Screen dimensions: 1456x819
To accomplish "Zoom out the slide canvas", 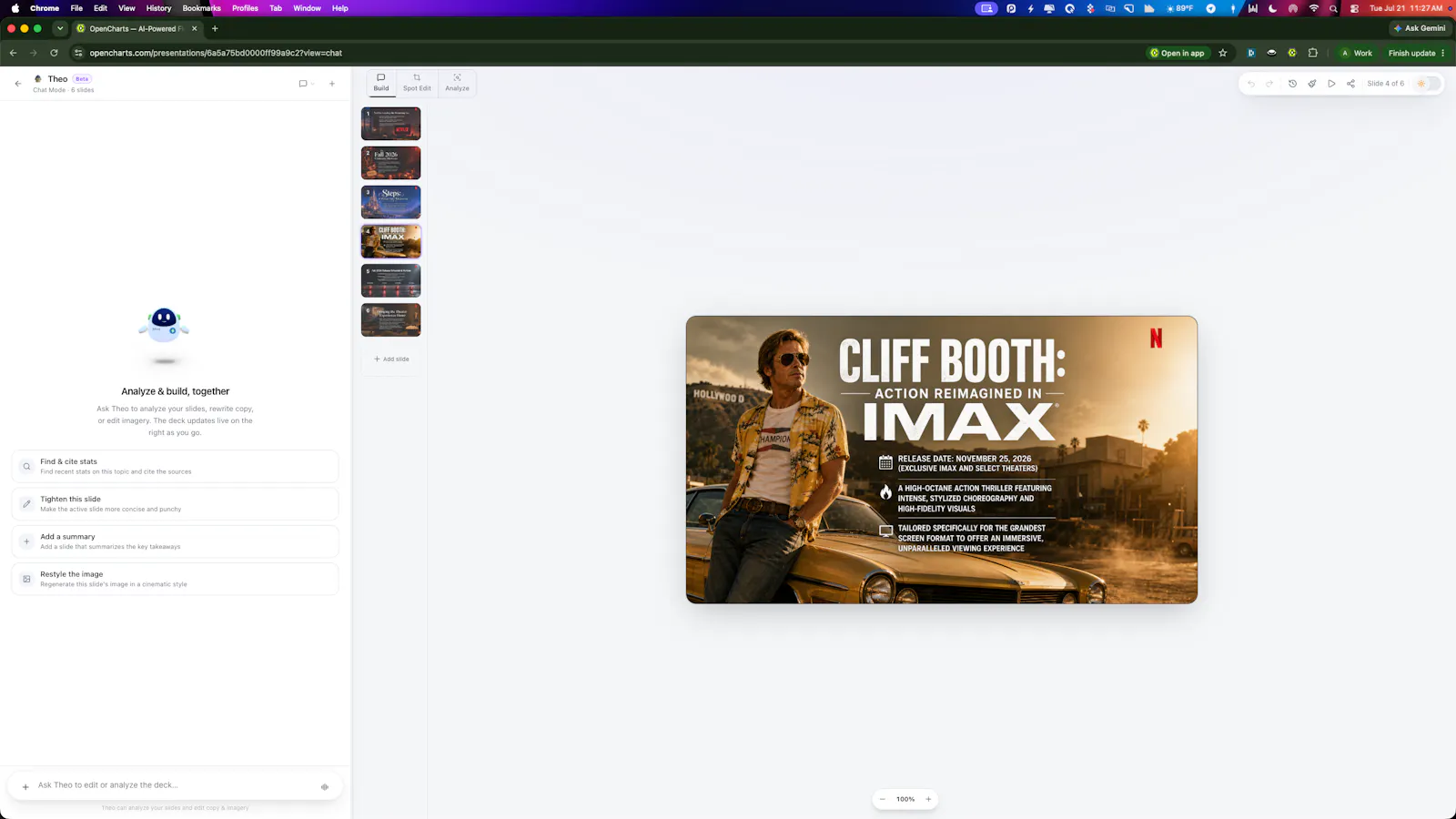I will tap(882, 799).
